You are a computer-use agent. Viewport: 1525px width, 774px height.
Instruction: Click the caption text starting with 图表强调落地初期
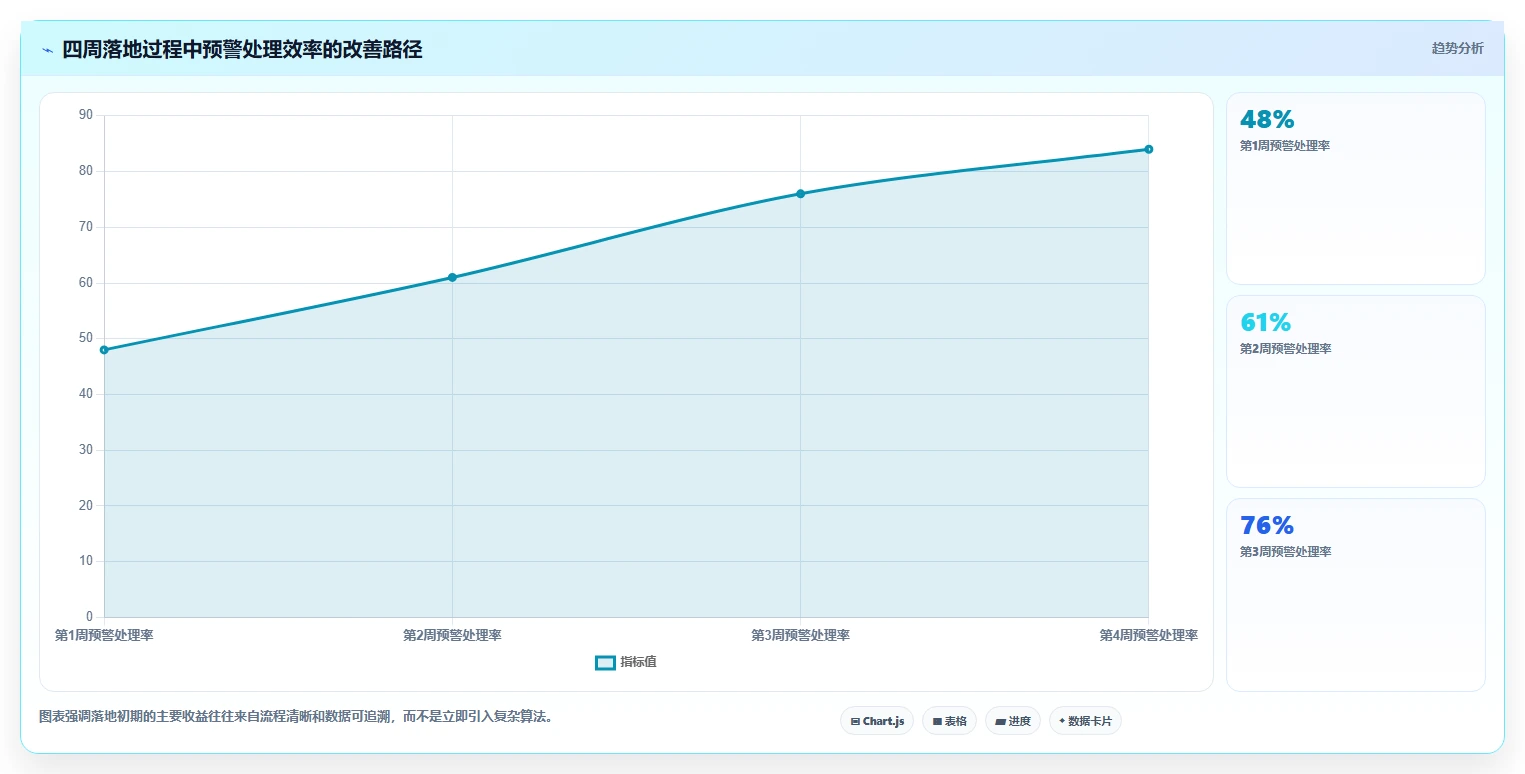[x=296, y=716]
